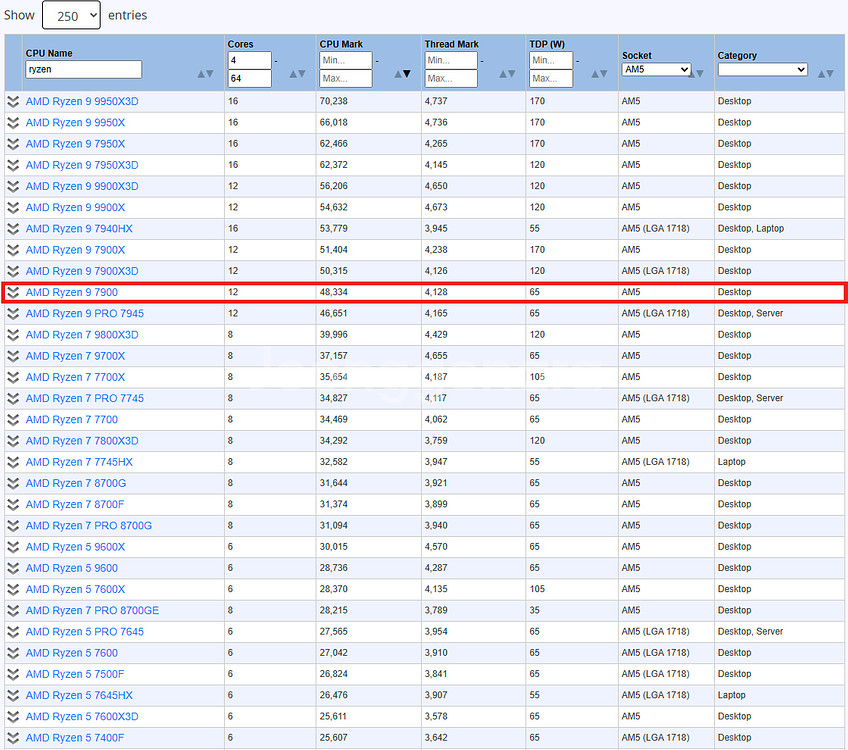Open the Socket filter dropdown showing AM5

pyautogui.click(x=656, y=70)
